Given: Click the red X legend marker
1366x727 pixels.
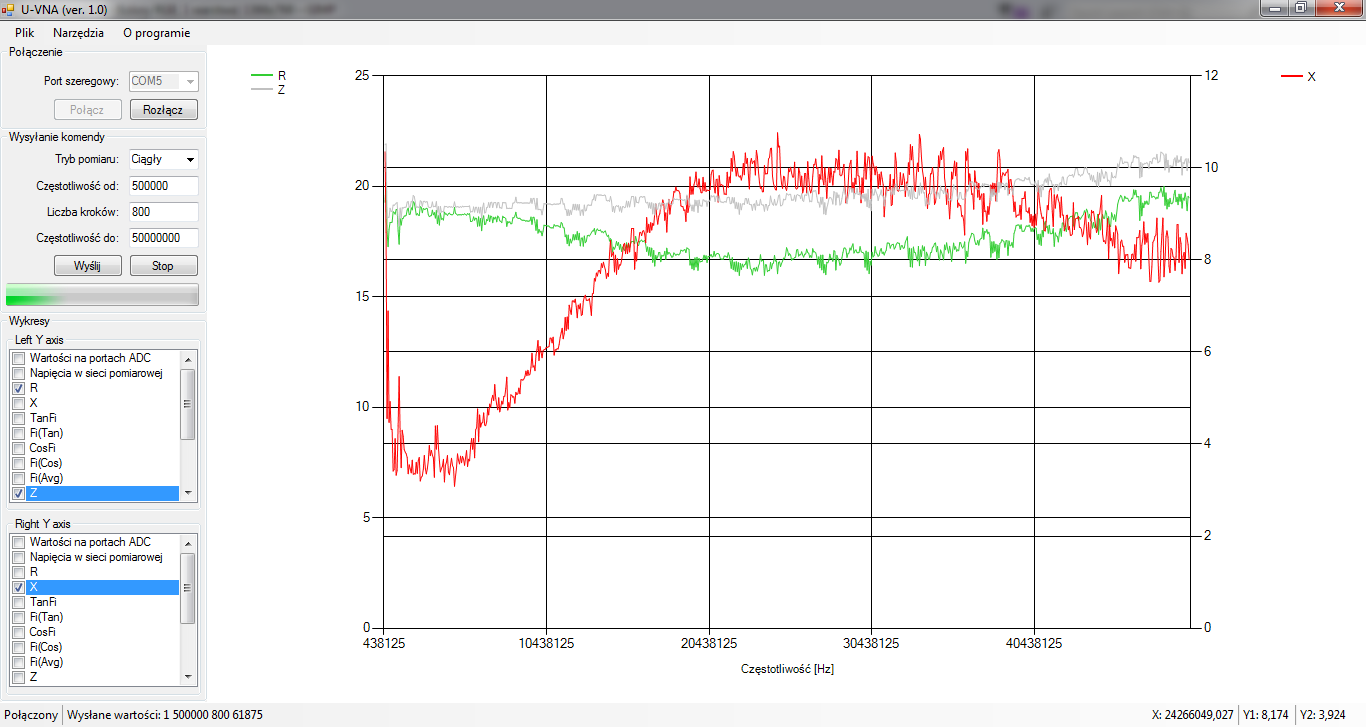Looking at the screenshot, I should pyautogui.click(x=1292, y=76).
